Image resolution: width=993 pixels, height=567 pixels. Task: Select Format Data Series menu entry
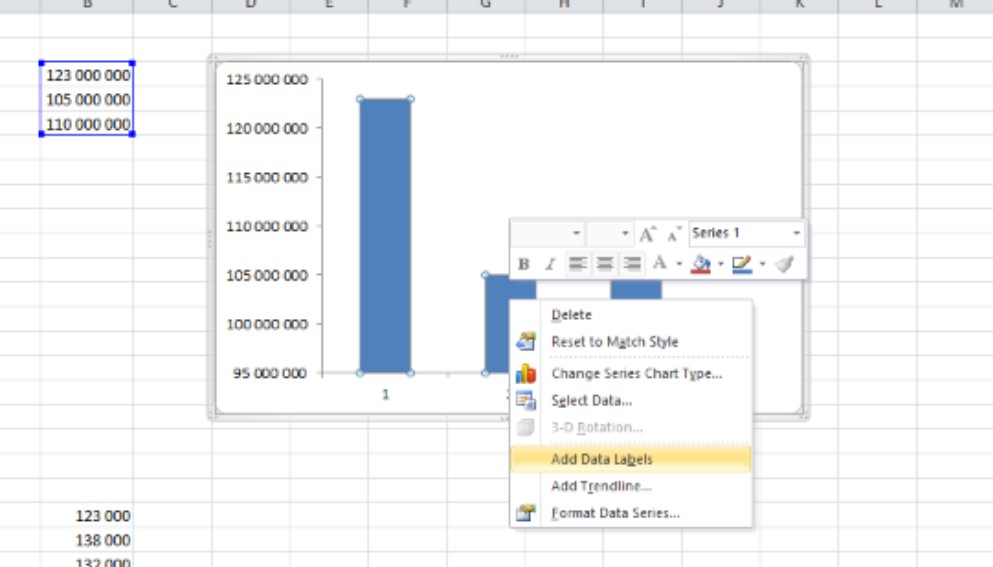[x=615, y=513]
